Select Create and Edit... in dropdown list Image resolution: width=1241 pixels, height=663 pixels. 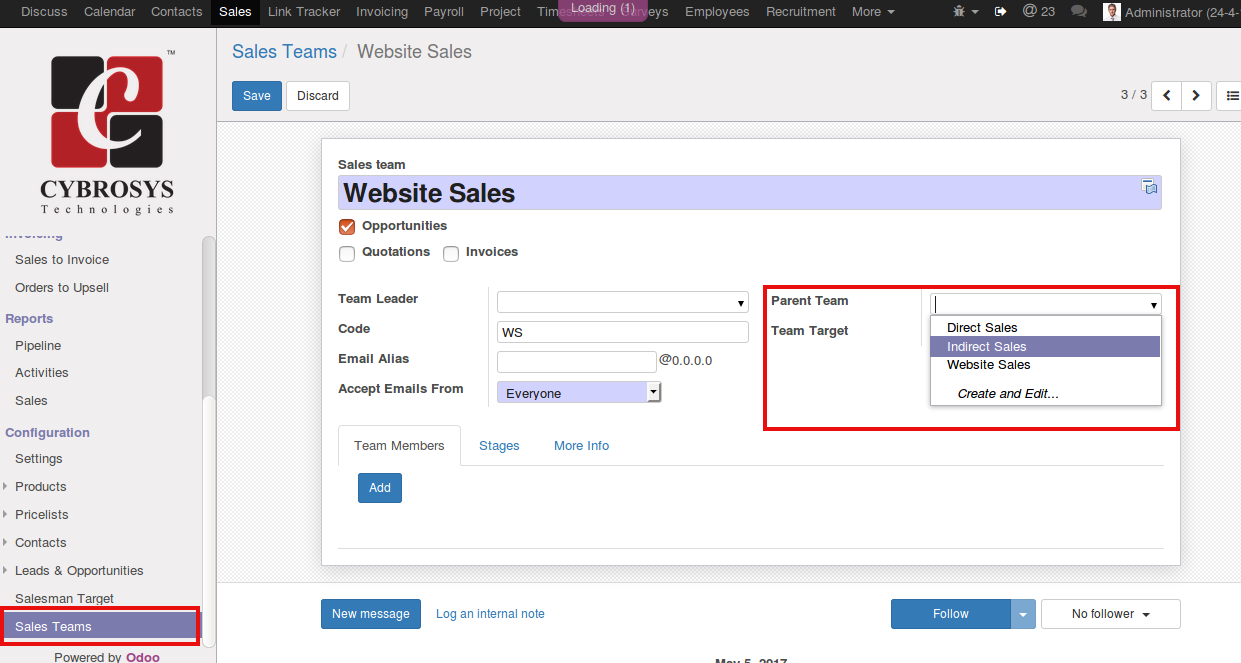tap(1045, 394)
